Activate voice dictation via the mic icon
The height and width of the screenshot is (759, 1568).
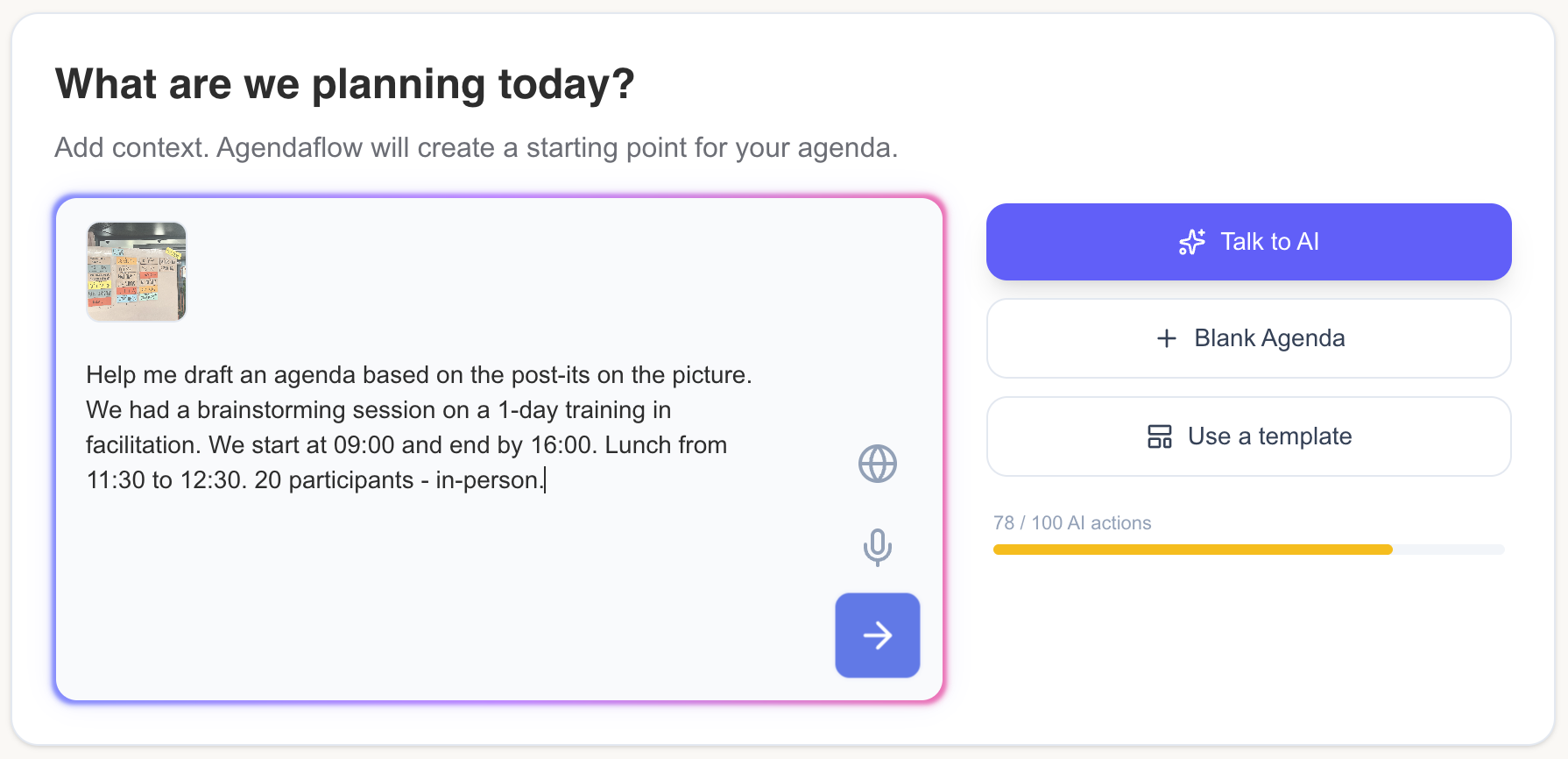click(x=877, y=549)
